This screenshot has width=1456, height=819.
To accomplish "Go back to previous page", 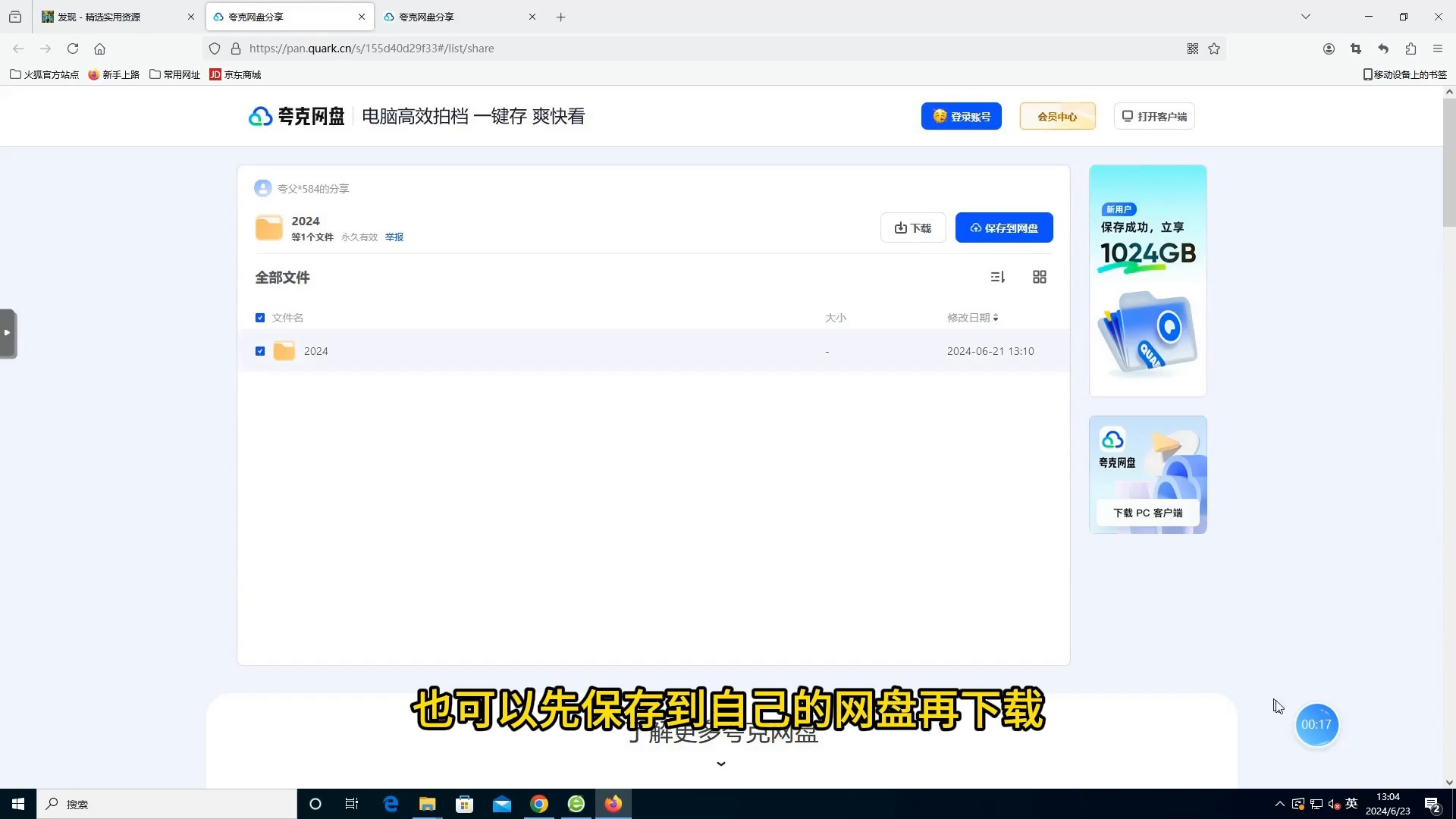I will tap(18, 49).
